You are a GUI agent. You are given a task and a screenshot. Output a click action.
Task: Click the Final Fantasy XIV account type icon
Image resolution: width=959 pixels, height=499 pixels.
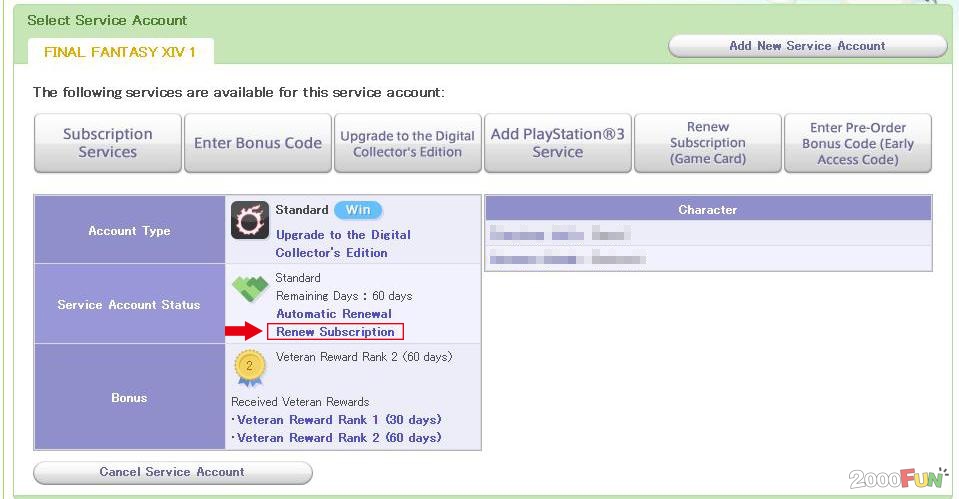coord(250,221)
